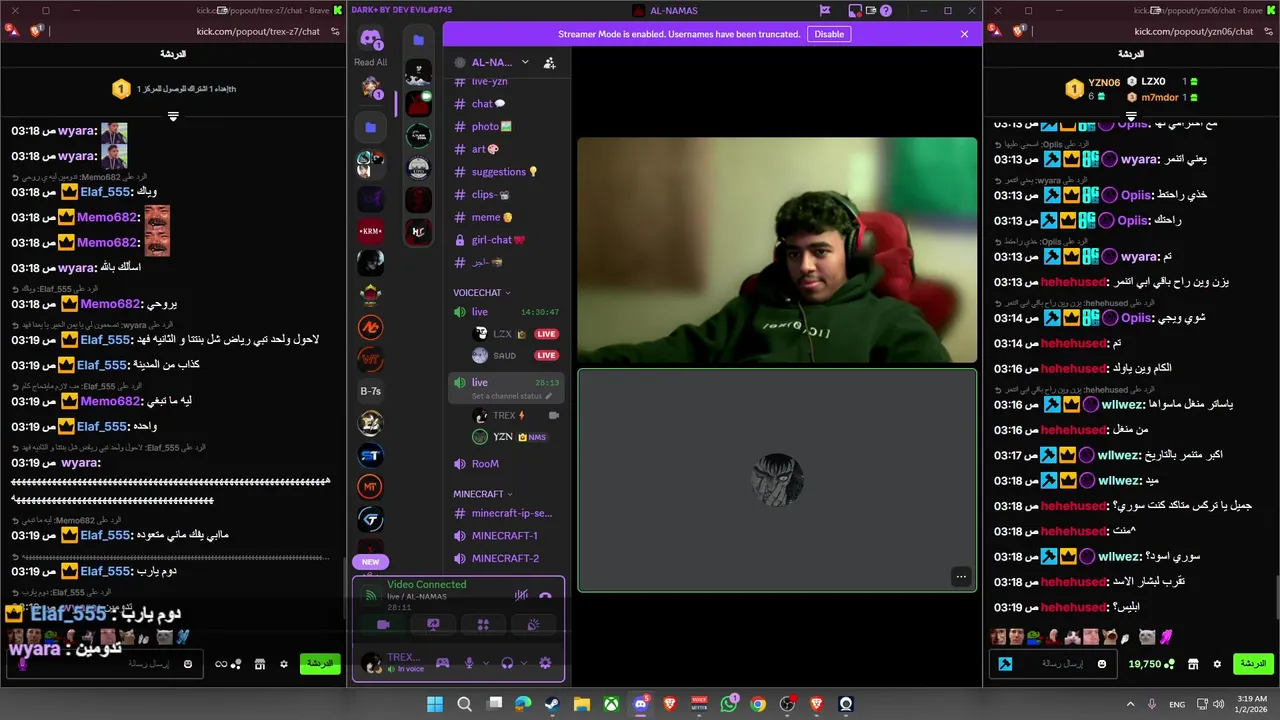Select TREX webcam video tile

click(777, 250)
